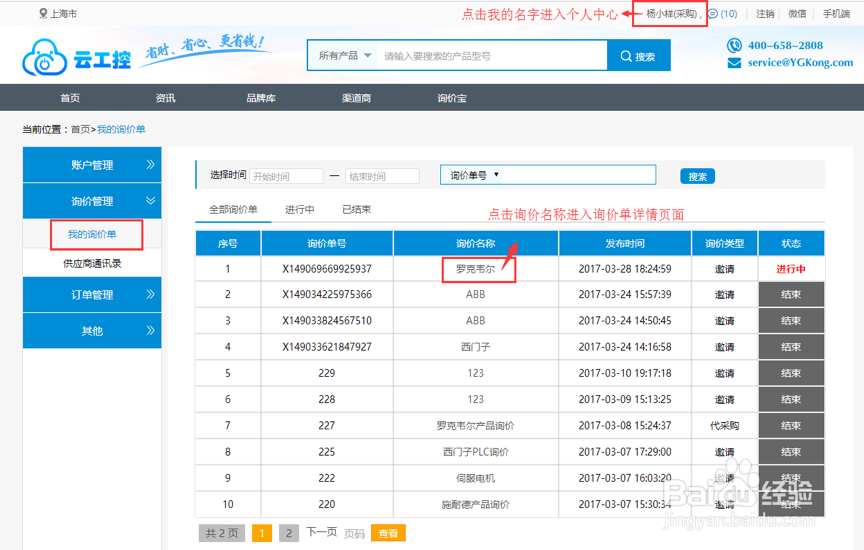Click into the product model search field

pos(492,56)
